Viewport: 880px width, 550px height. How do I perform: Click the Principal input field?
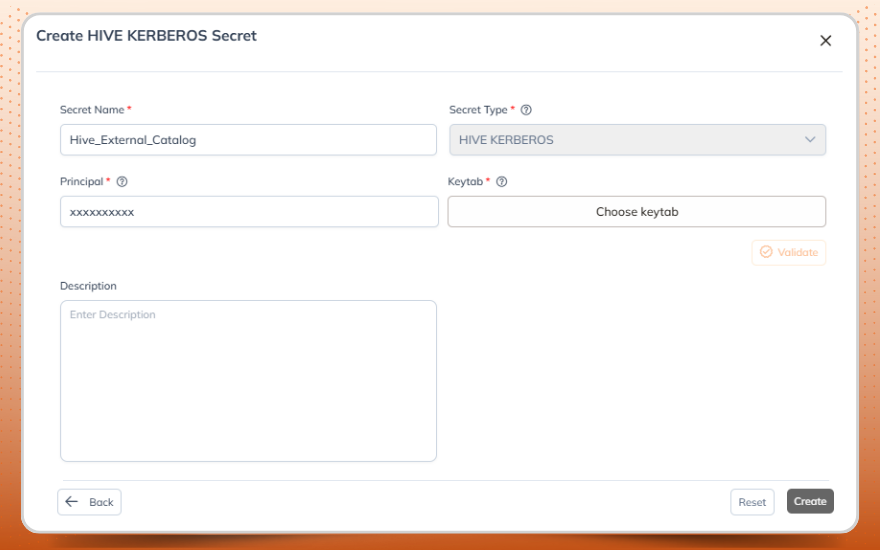click(x=249, y=212)
